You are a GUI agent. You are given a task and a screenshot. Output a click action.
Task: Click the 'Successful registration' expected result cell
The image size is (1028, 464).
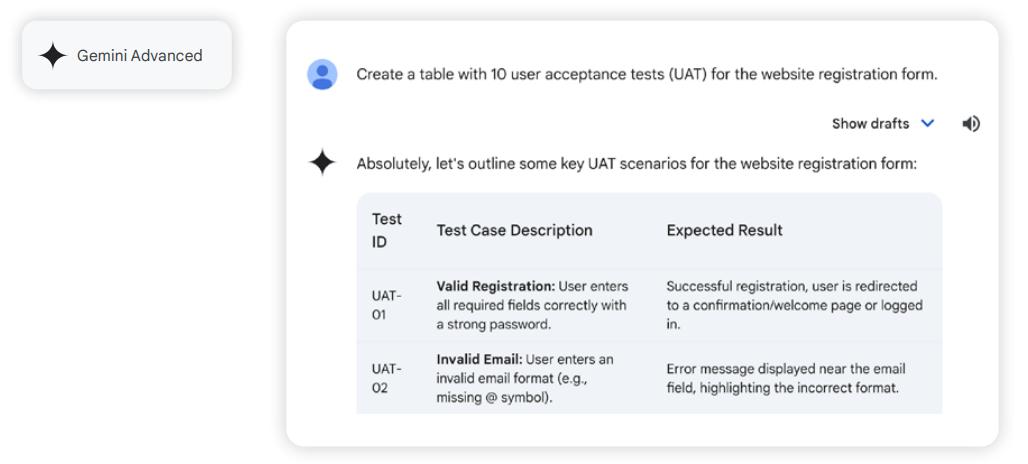[x=794, y=305]
